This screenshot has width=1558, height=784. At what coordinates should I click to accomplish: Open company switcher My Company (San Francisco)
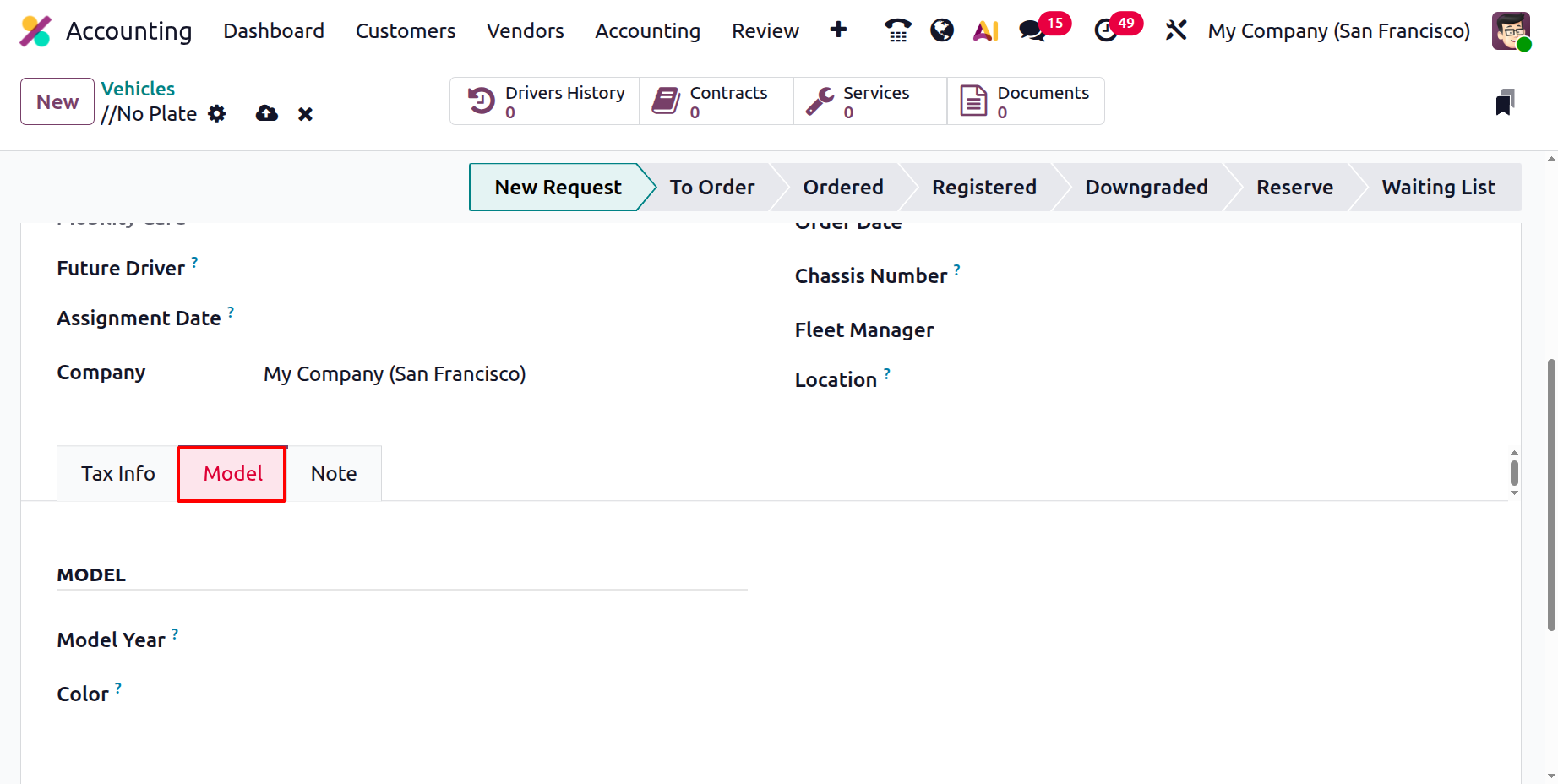click(1339, 31)
